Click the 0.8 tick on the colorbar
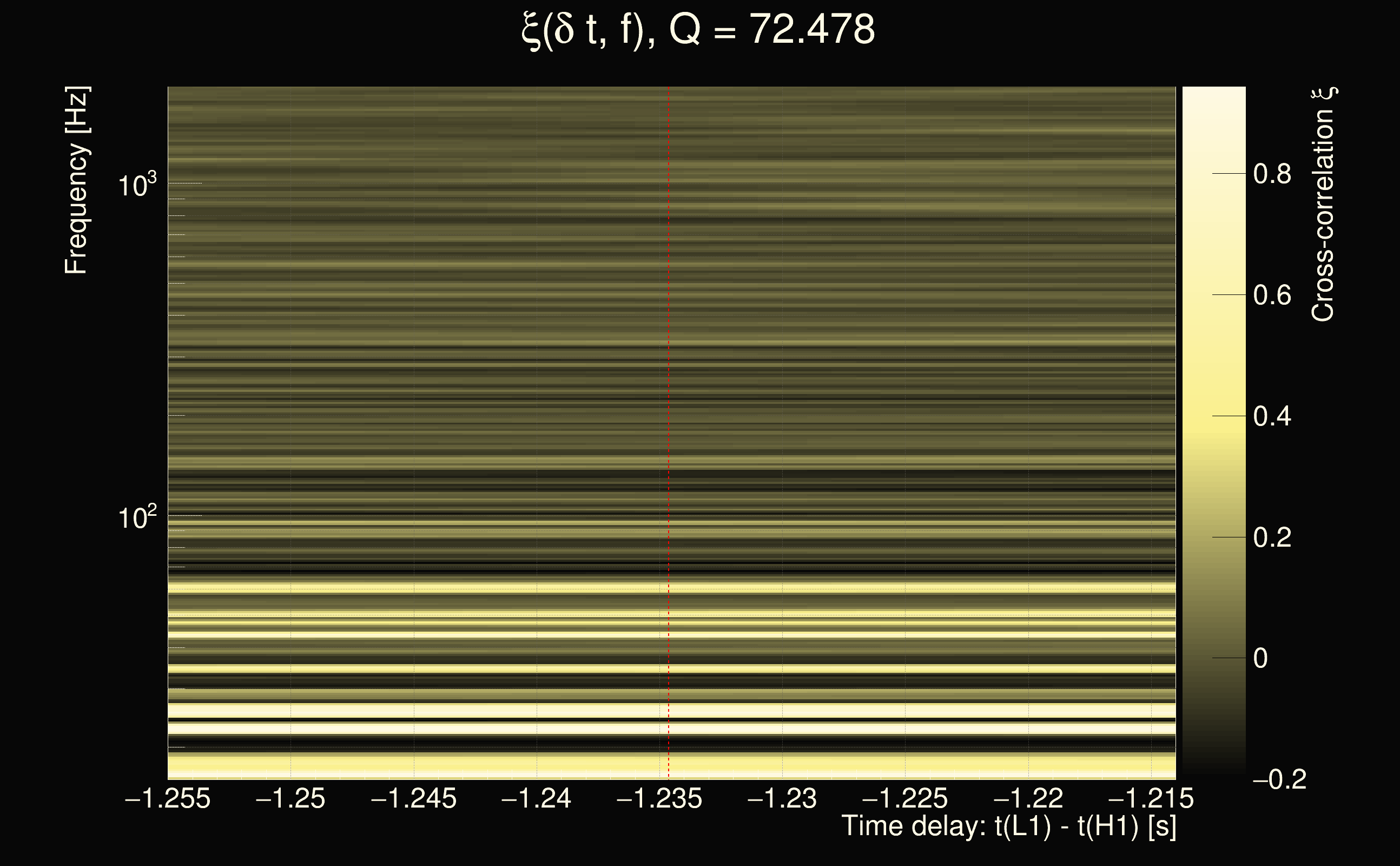This screenshot has height=866, width=1400. point(1272,174)
